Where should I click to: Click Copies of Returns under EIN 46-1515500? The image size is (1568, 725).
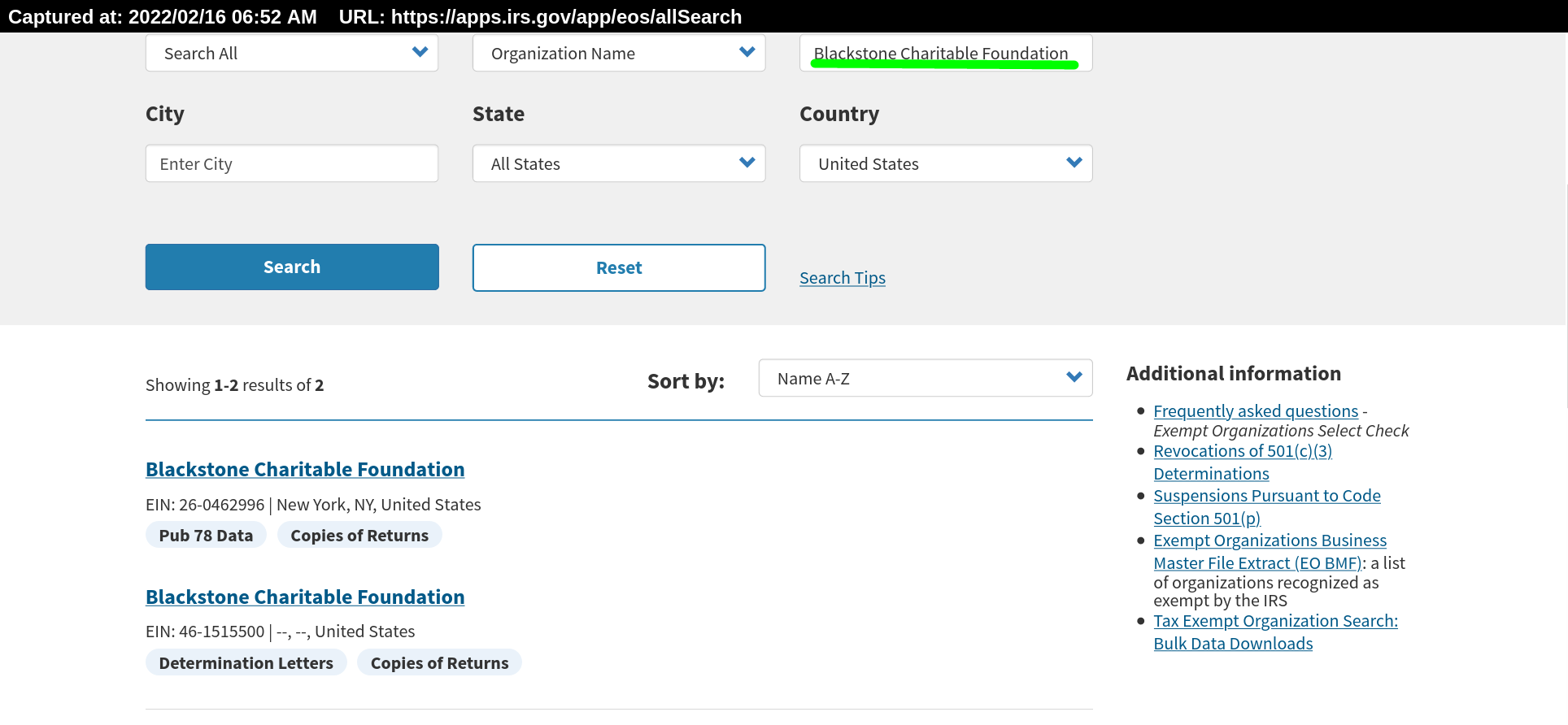pos(439,662)
